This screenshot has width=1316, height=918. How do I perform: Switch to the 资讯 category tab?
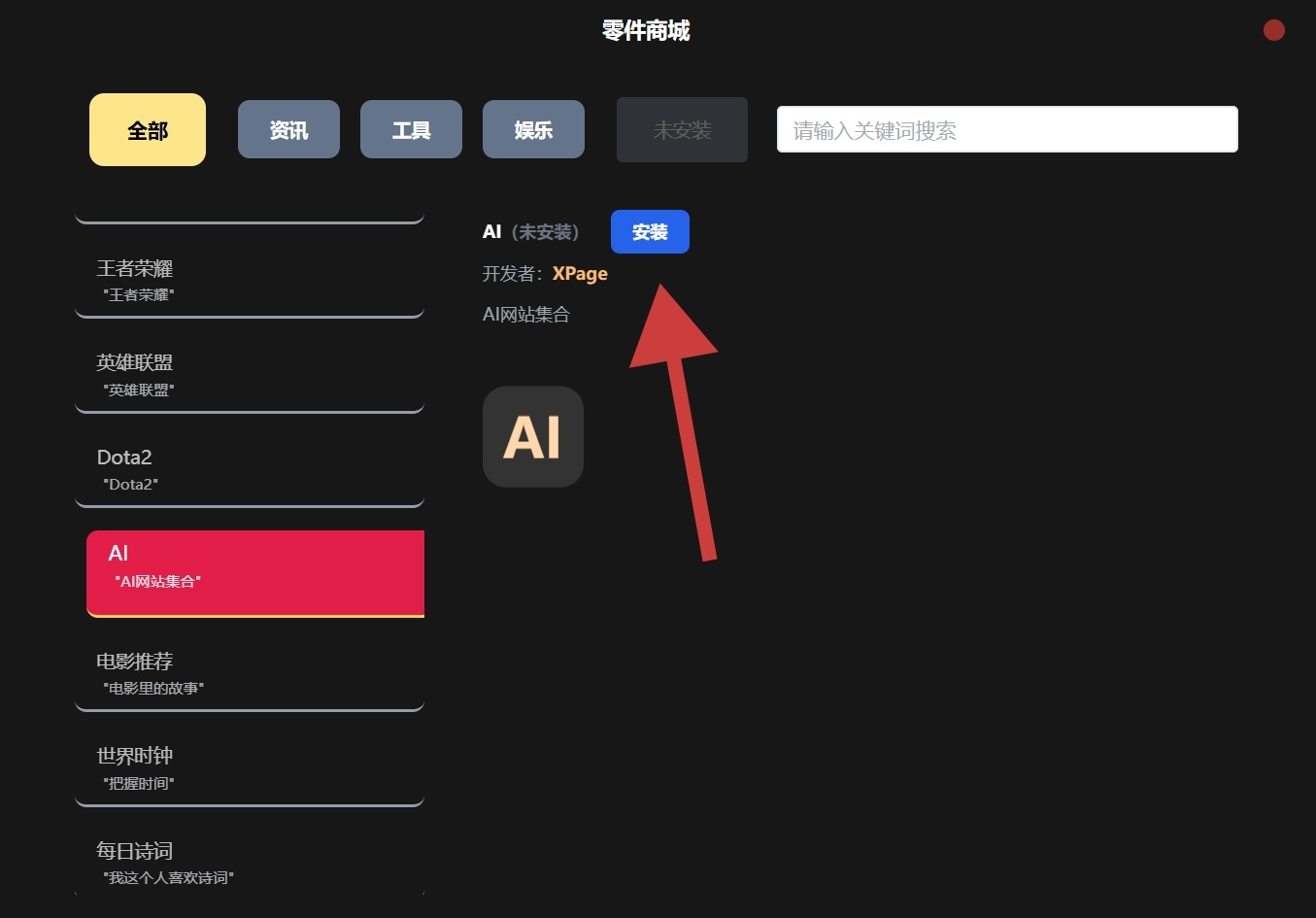click(x=288, y=129)
